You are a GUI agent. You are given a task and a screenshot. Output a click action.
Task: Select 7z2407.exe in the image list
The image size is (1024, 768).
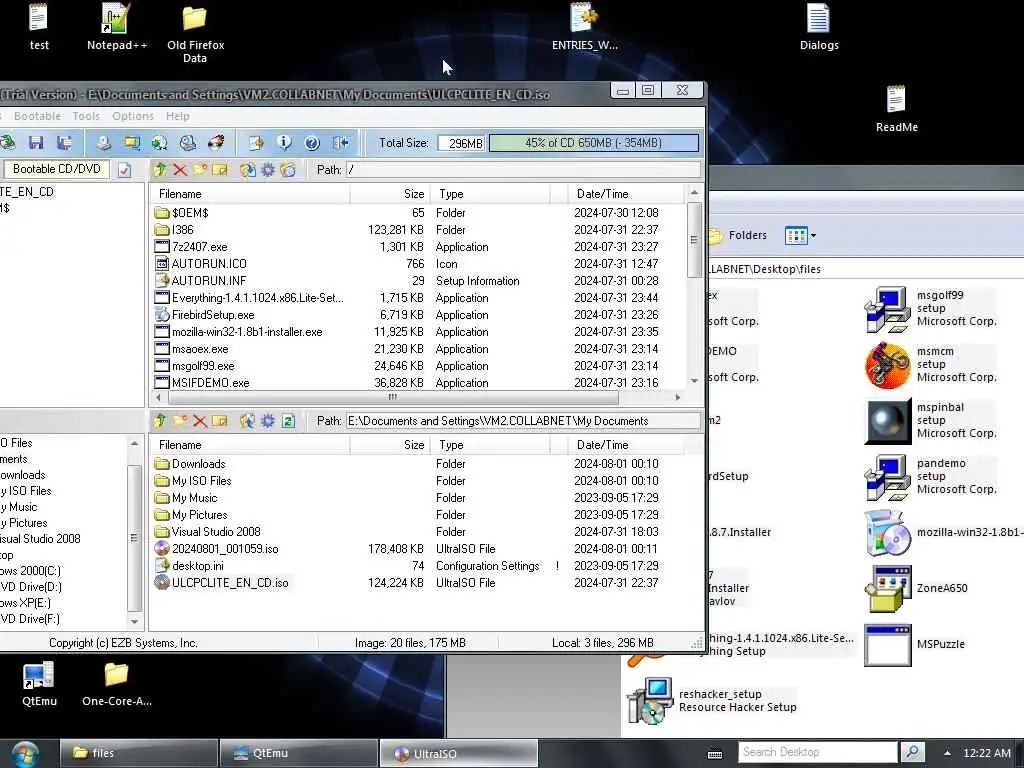(x=418, y=247)
